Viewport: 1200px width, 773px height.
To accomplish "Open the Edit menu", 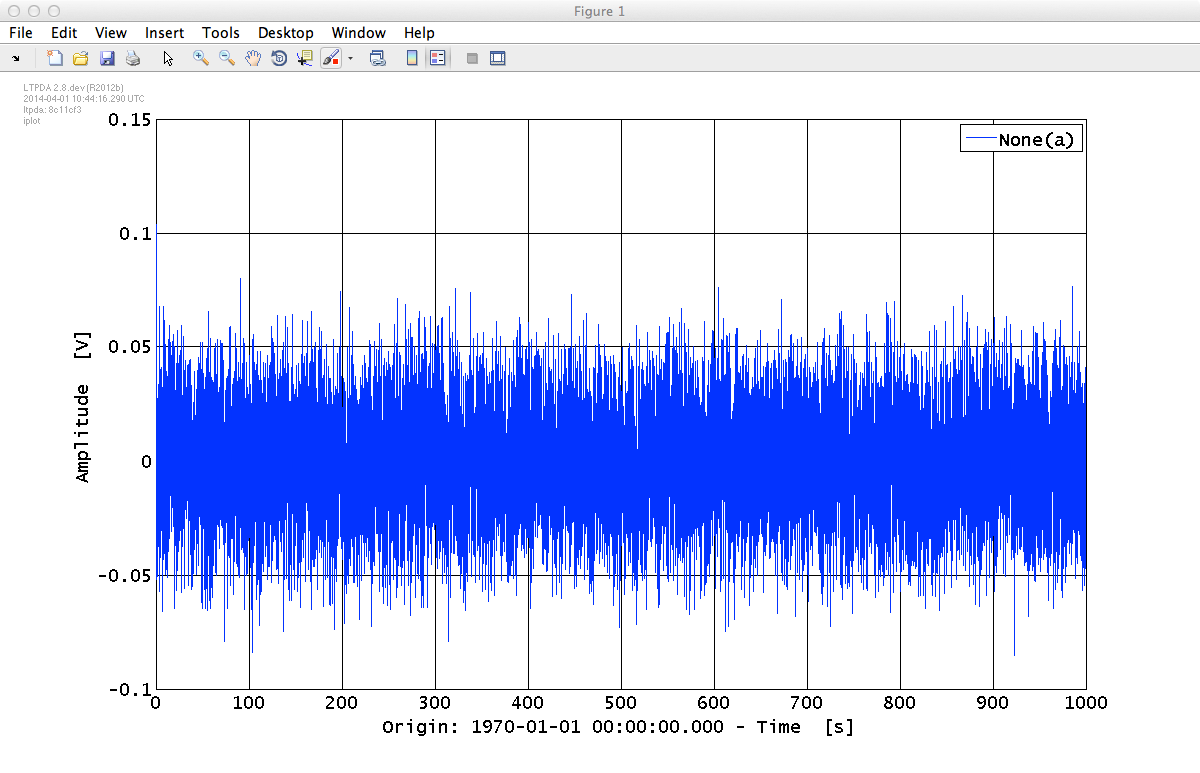I will (x=64, y=33).
